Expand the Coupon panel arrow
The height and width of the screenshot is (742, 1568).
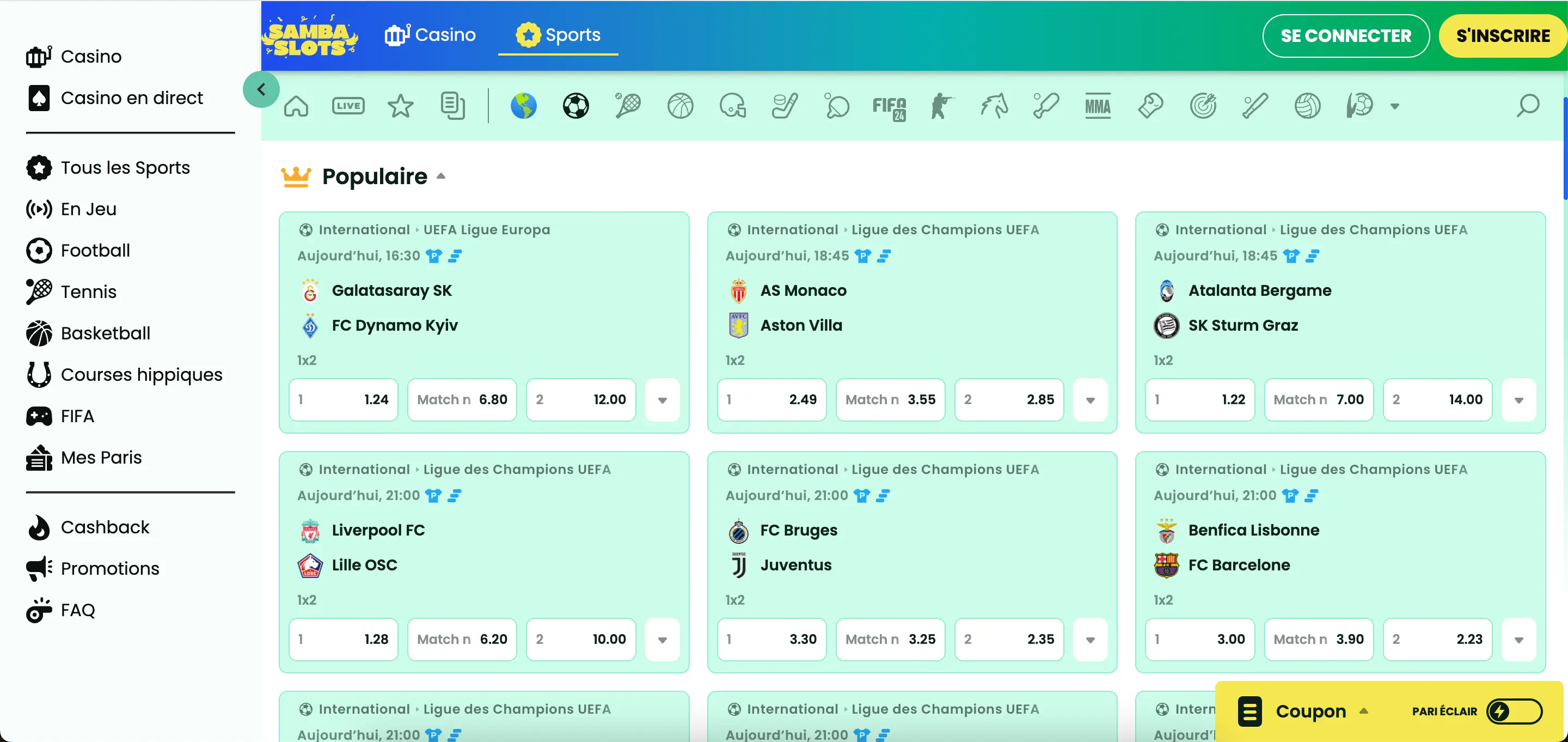click(1364, 711)
